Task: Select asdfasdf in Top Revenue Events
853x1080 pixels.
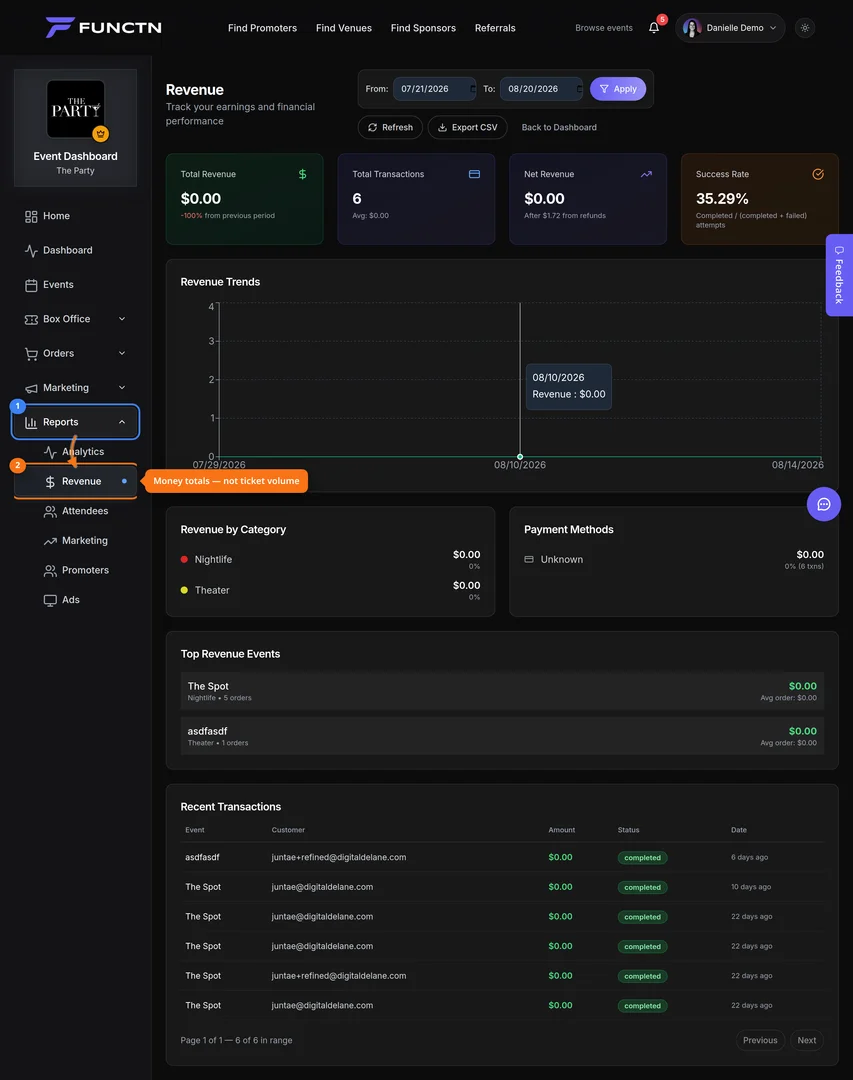Action: point(502,736)
